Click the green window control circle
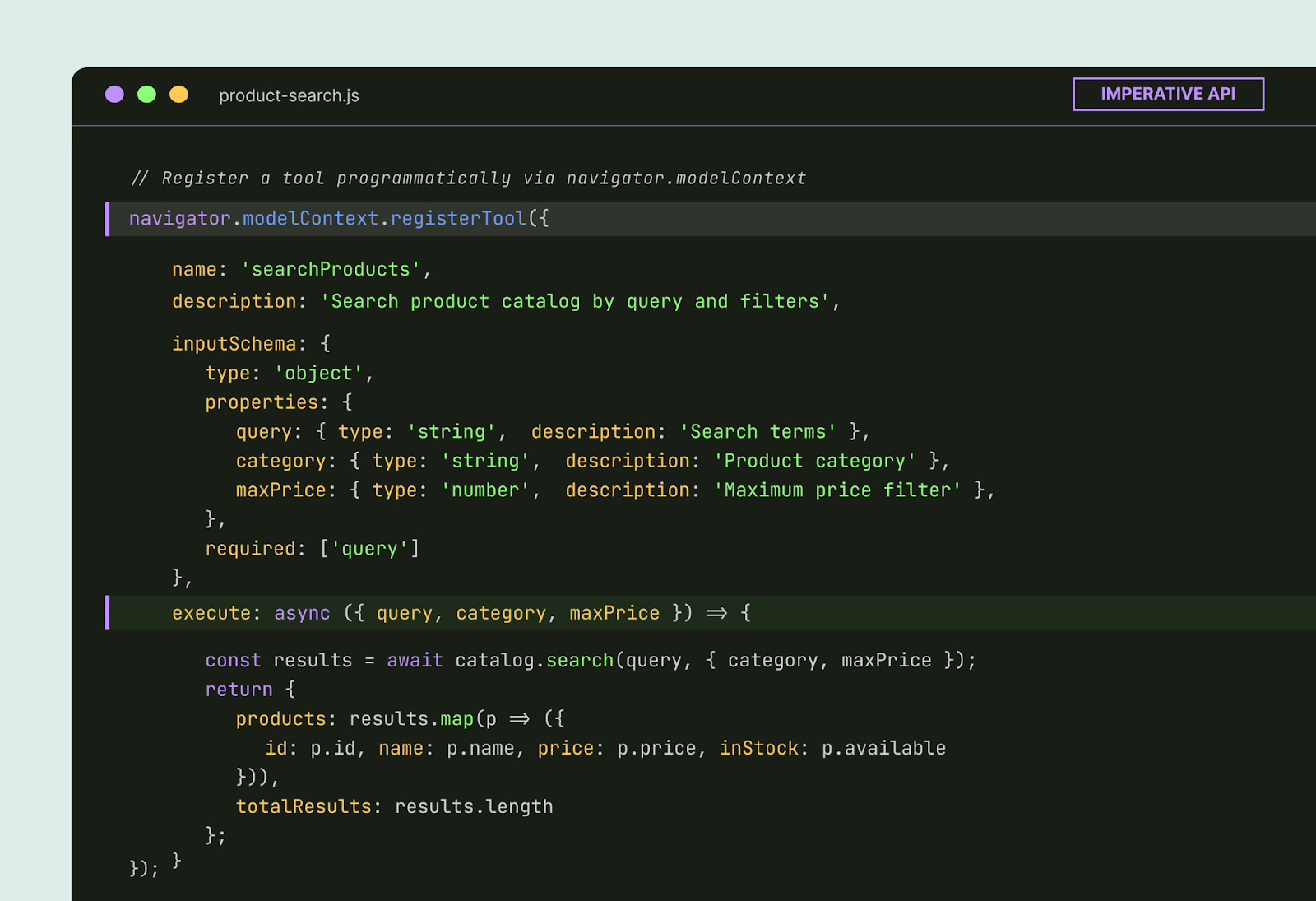This screenshot has width=1316, height=901. 146,95
